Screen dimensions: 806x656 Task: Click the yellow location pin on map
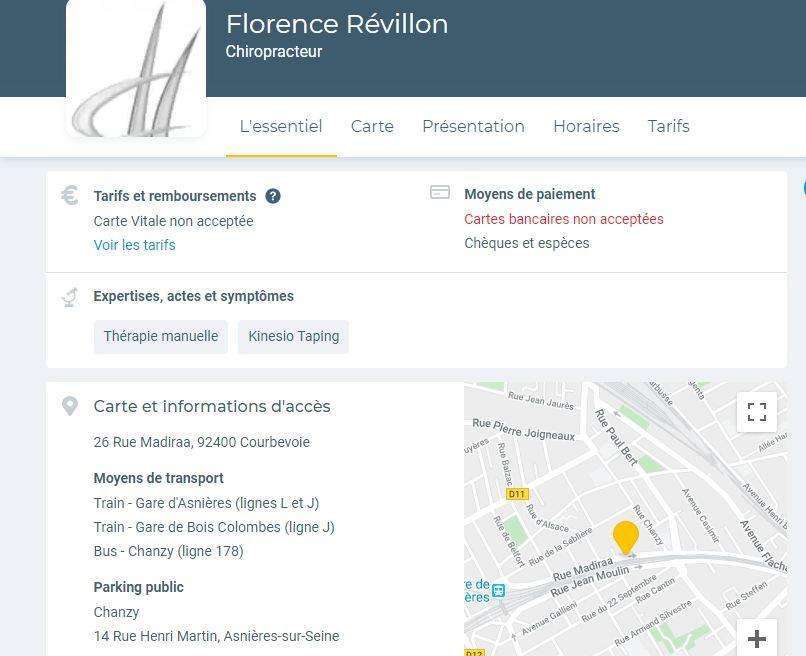click(626, 538)
